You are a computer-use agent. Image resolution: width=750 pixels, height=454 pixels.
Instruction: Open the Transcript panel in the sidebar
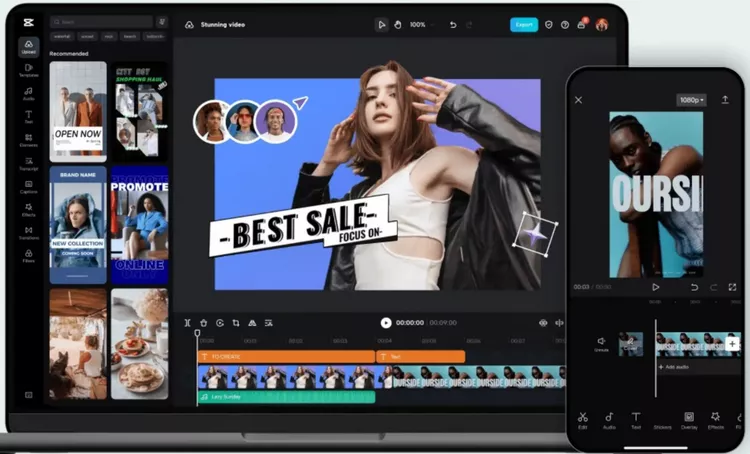pos(29,164)
